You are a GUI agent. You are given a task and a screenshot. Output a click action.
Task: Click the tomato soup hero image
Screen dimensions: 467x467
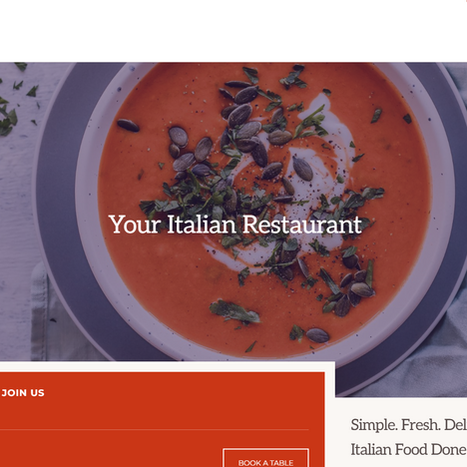(233, 211)
